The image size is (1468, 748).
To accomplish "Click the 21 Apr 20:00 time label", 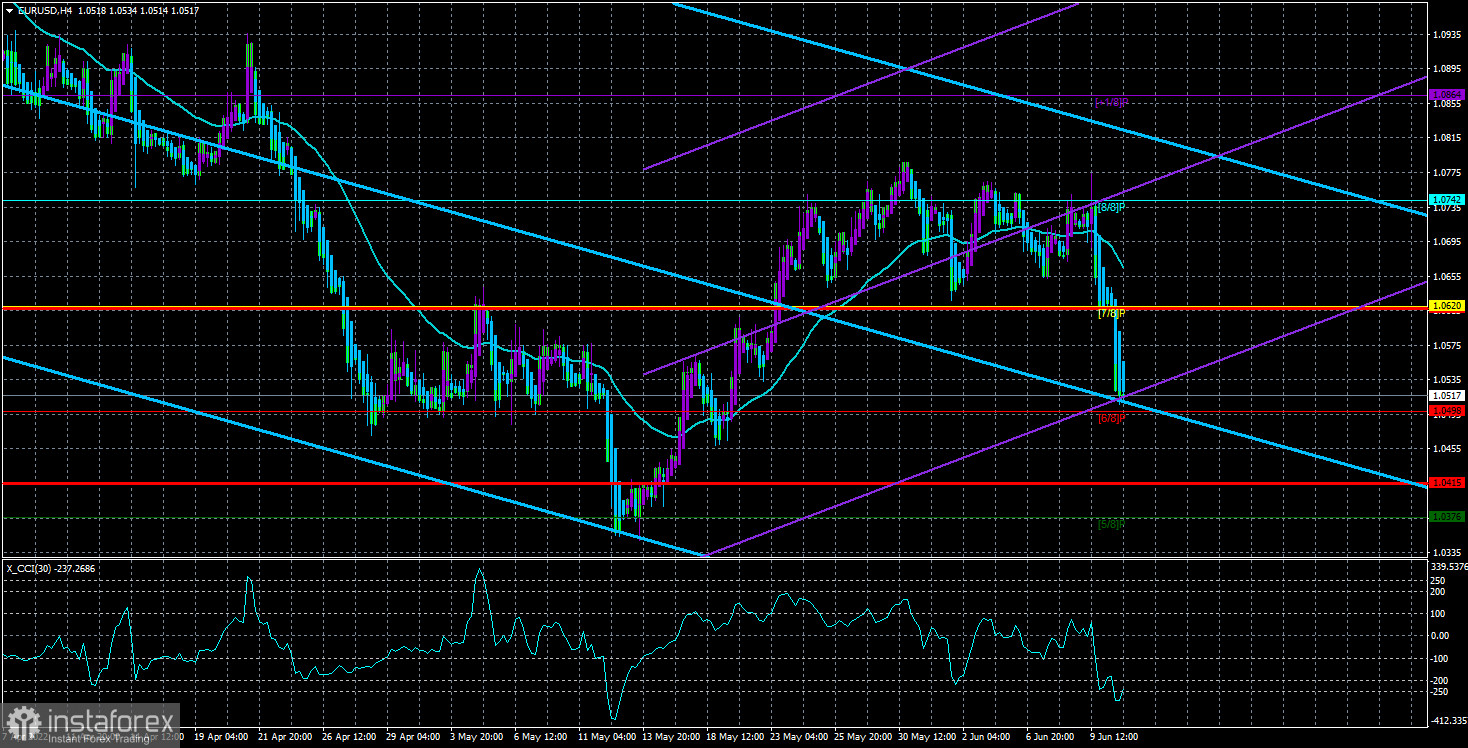I will coord(283,736).
